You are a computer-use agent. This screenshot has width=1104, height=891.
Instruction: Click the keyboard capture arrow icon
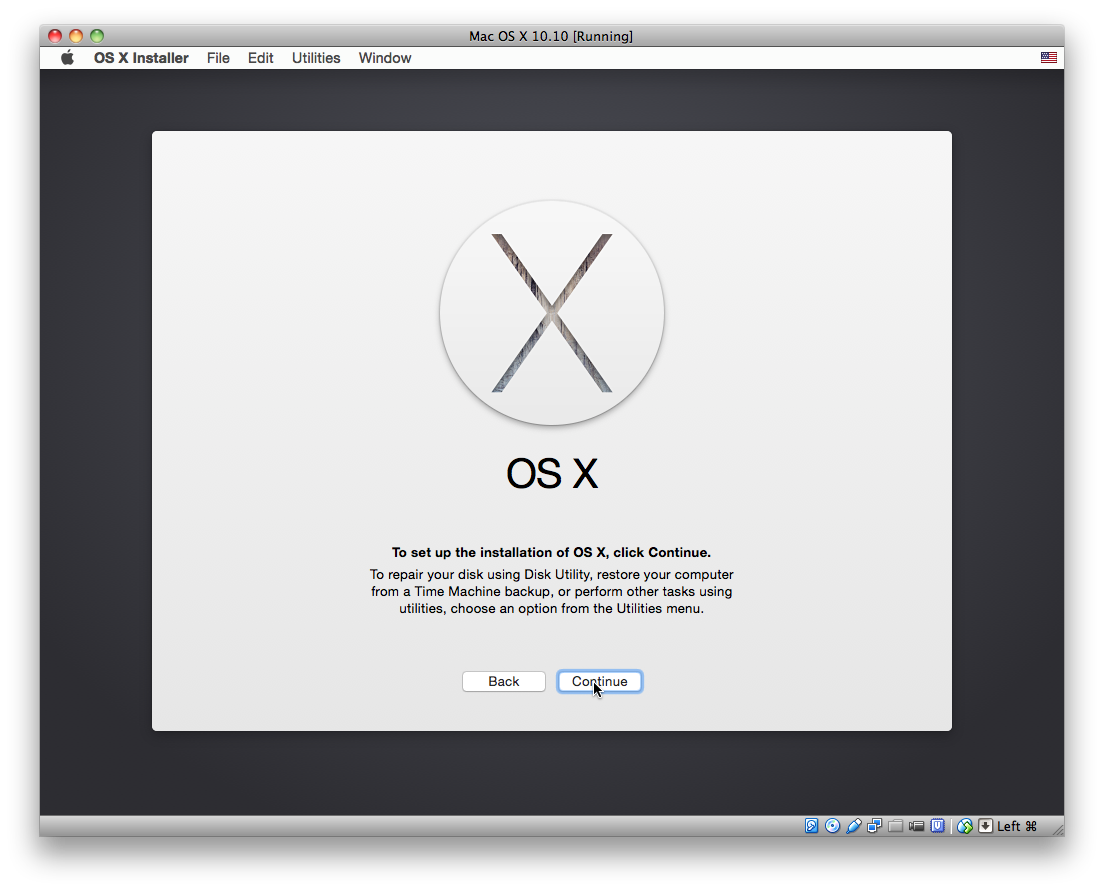(x=986, y=826)
